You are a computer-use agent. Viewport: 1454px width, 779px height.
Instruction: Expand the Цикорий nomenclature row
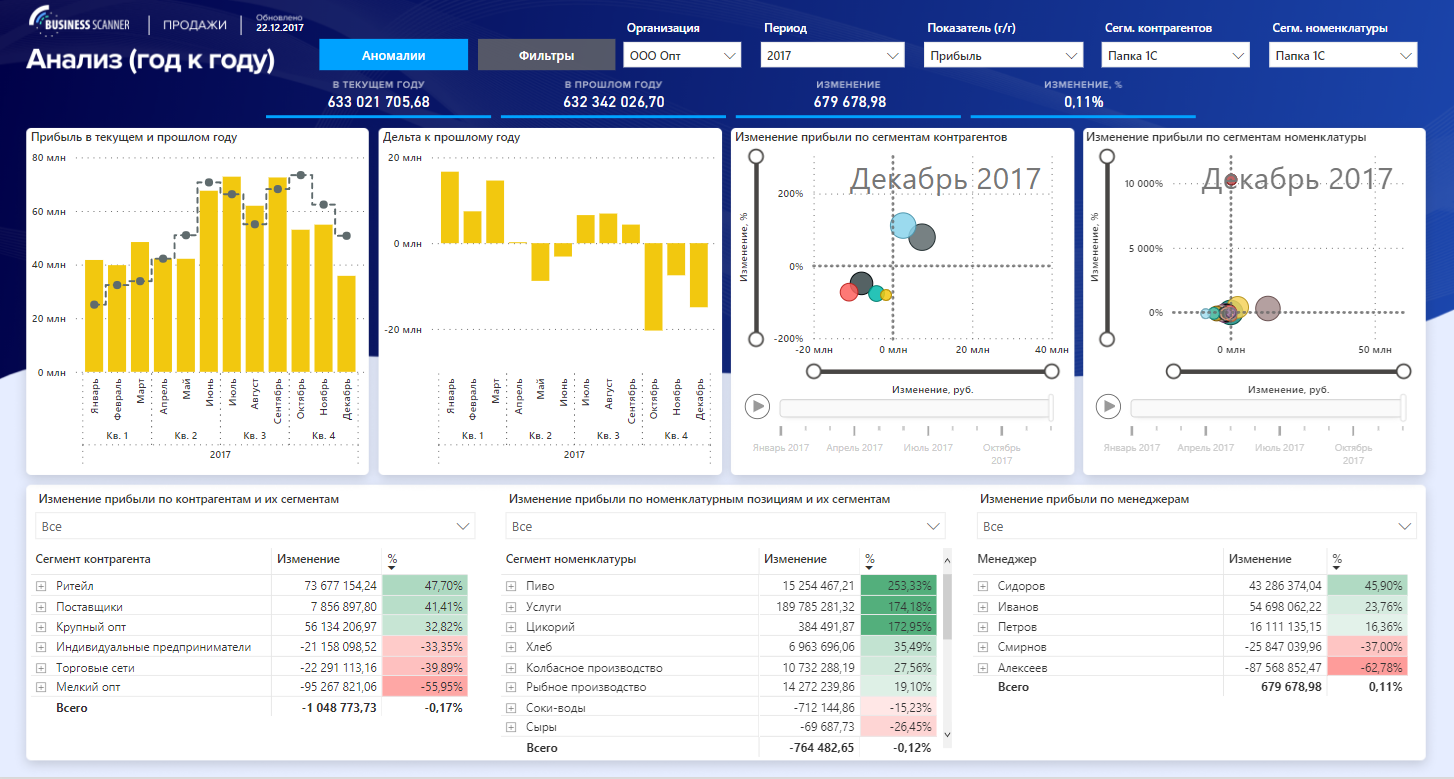pos(511,627)
